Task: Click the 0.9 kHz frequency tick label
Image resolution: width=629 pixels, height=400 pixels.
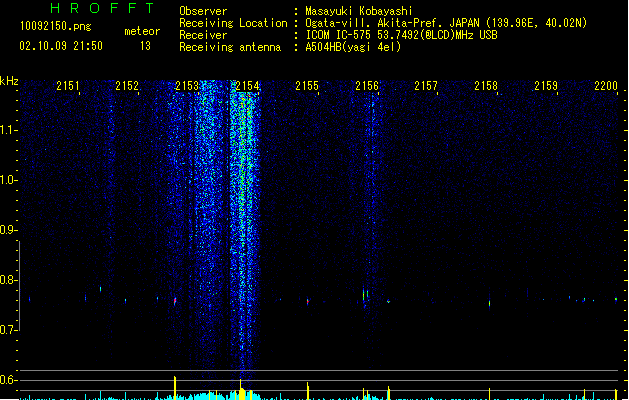Action: click(8, 230)
